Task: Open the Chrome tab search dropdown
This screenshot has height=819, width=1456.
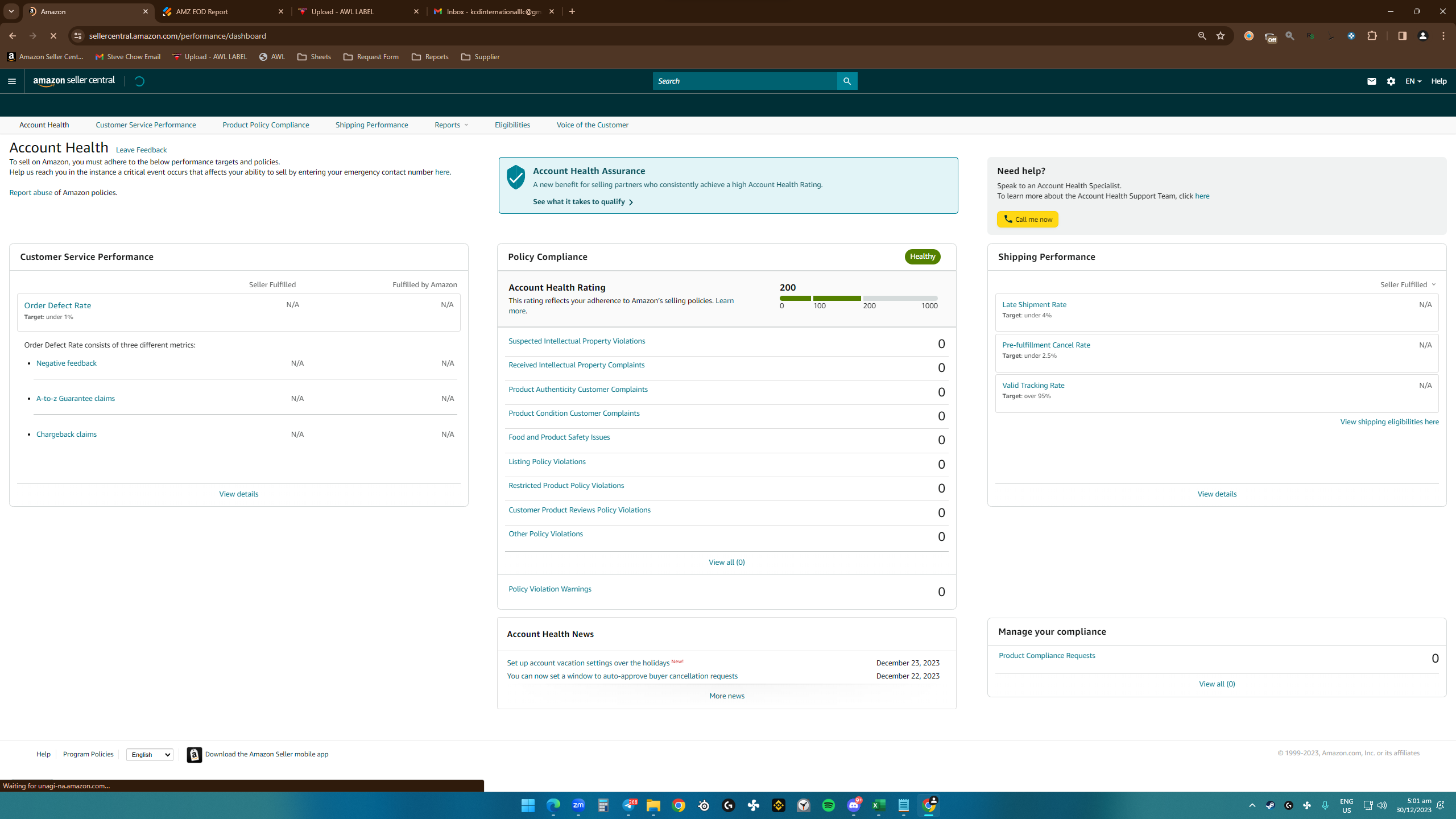Action: pos(11,11)
